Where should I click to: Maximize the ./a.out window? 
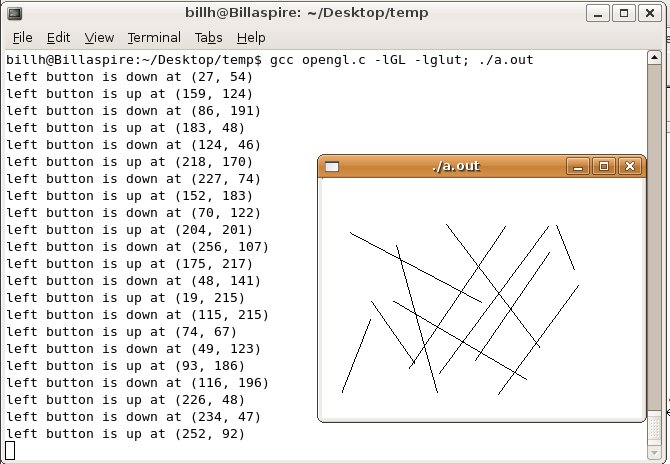(x=602, y=167)
